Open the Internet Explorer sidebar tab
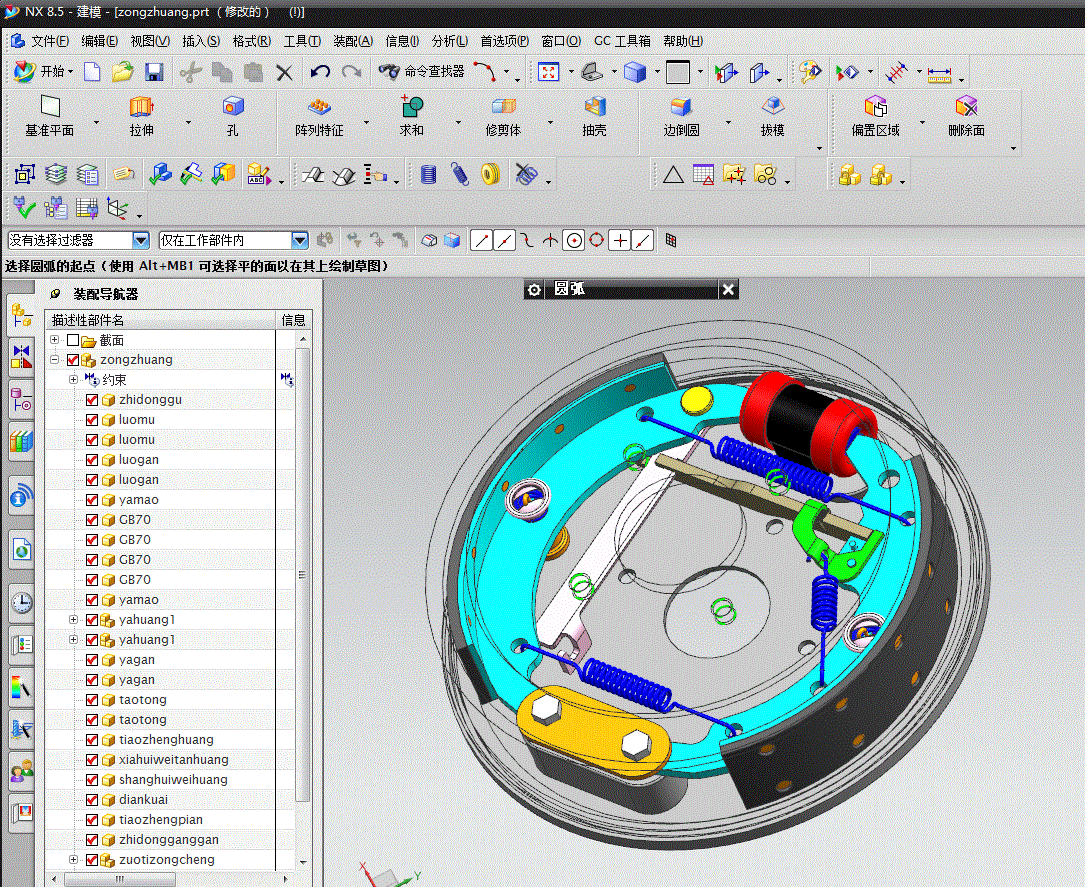 click(21, 551)
